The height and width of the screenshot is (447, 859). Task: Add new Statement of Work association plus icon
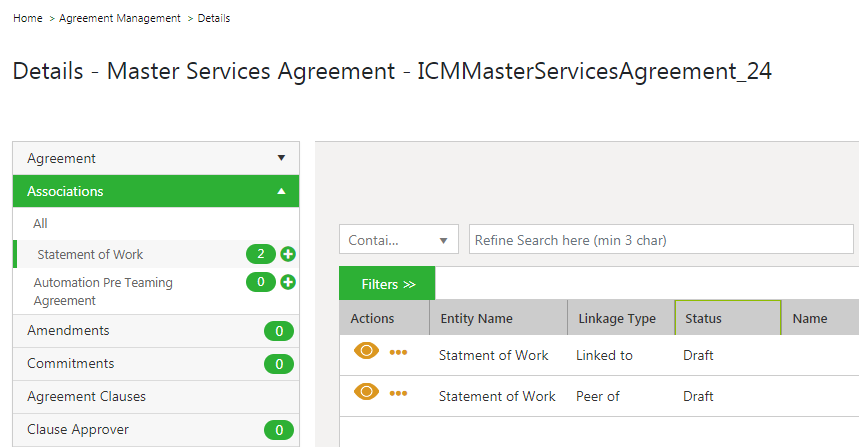pos(288,254)
